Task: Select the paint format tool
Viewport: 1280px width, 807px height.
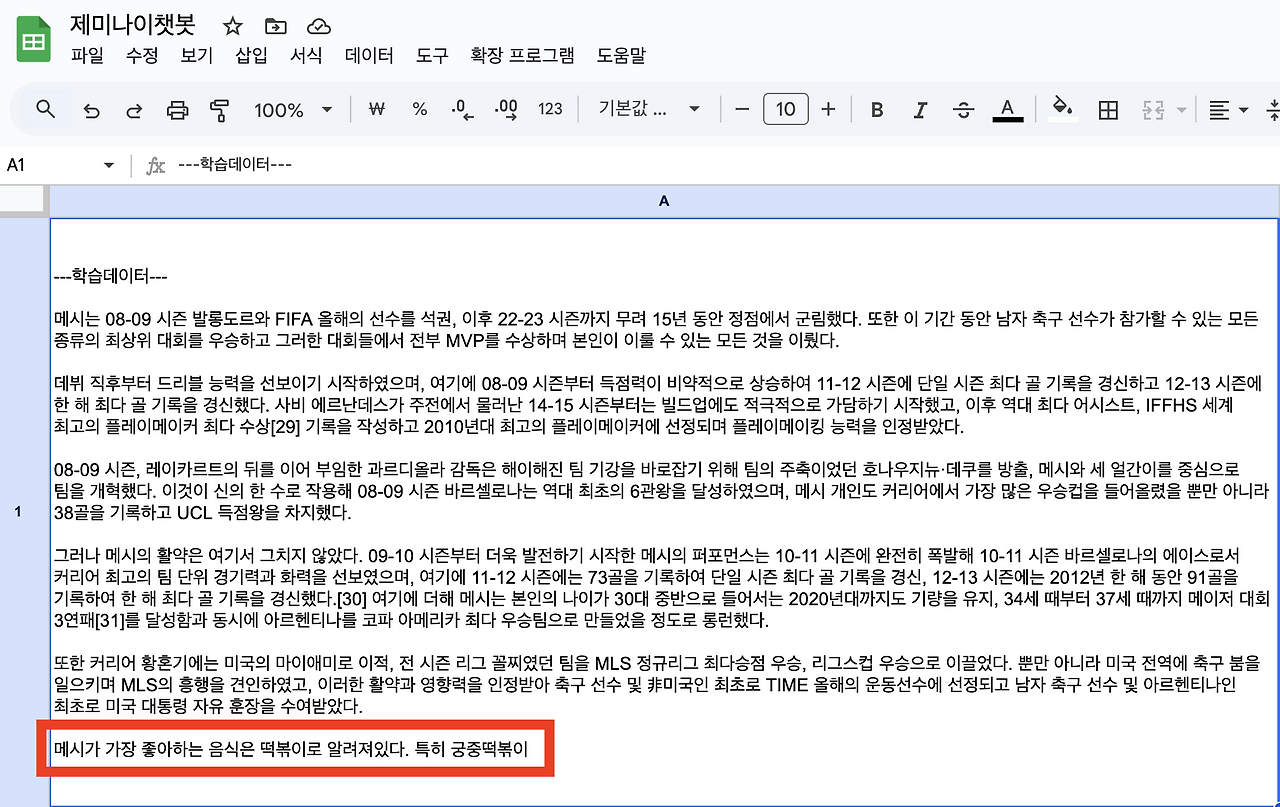Action: pyautogui.click(x=219, y=109)
